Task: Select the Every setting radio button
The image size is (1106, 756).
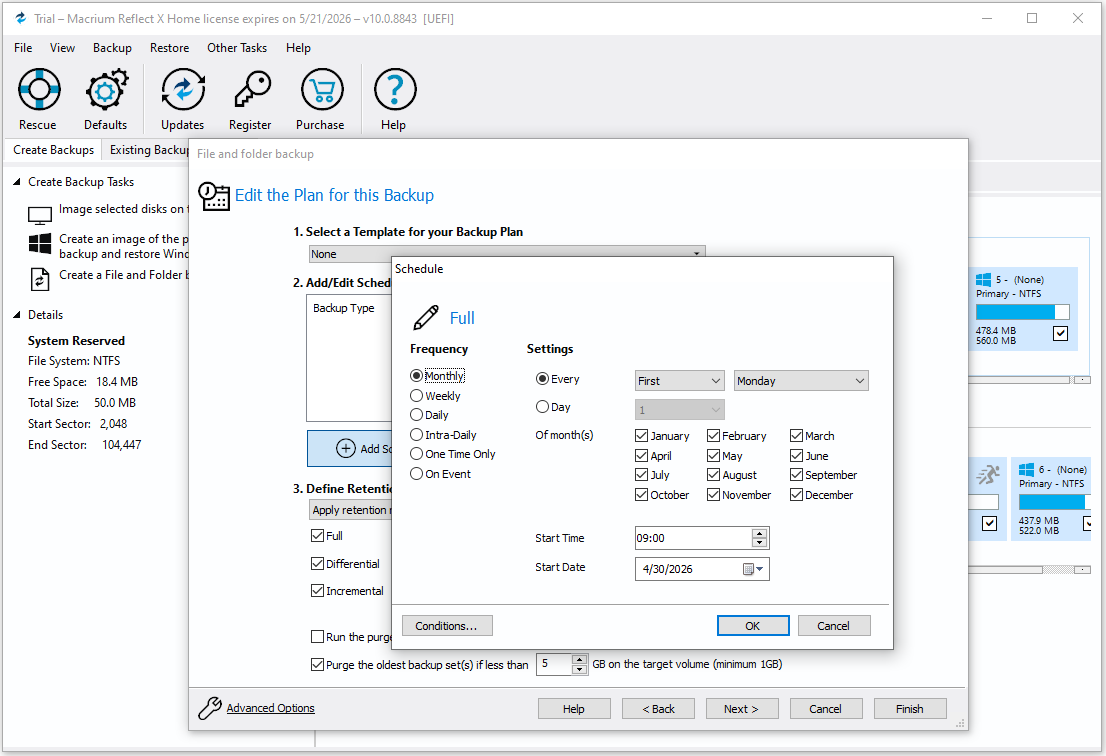Action: coord(542,379)
